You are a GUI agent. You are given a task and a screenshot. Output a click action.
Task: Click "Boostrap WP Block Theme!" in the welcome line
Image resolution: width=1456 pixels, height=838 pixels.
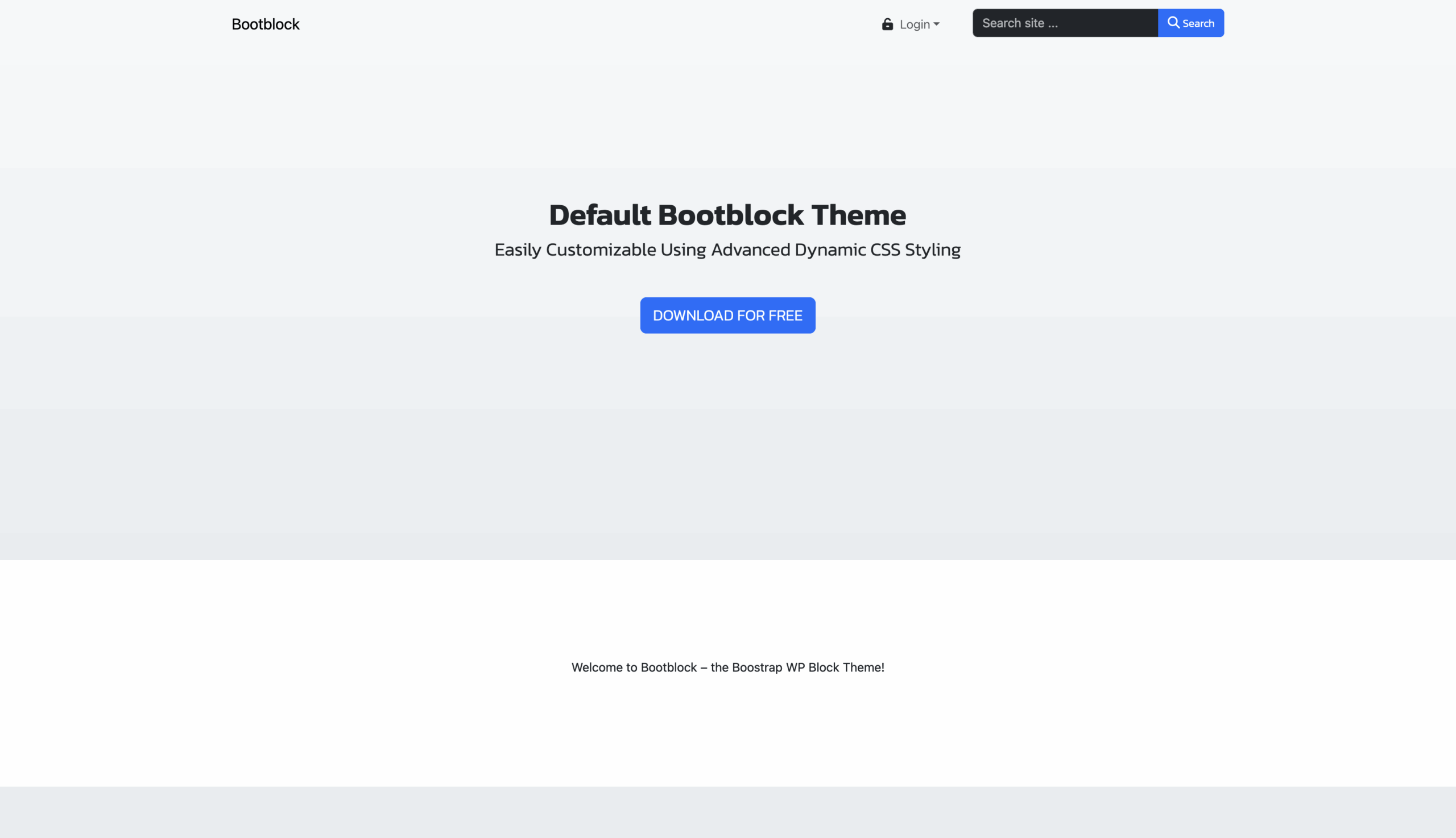[x=808, y=667]
